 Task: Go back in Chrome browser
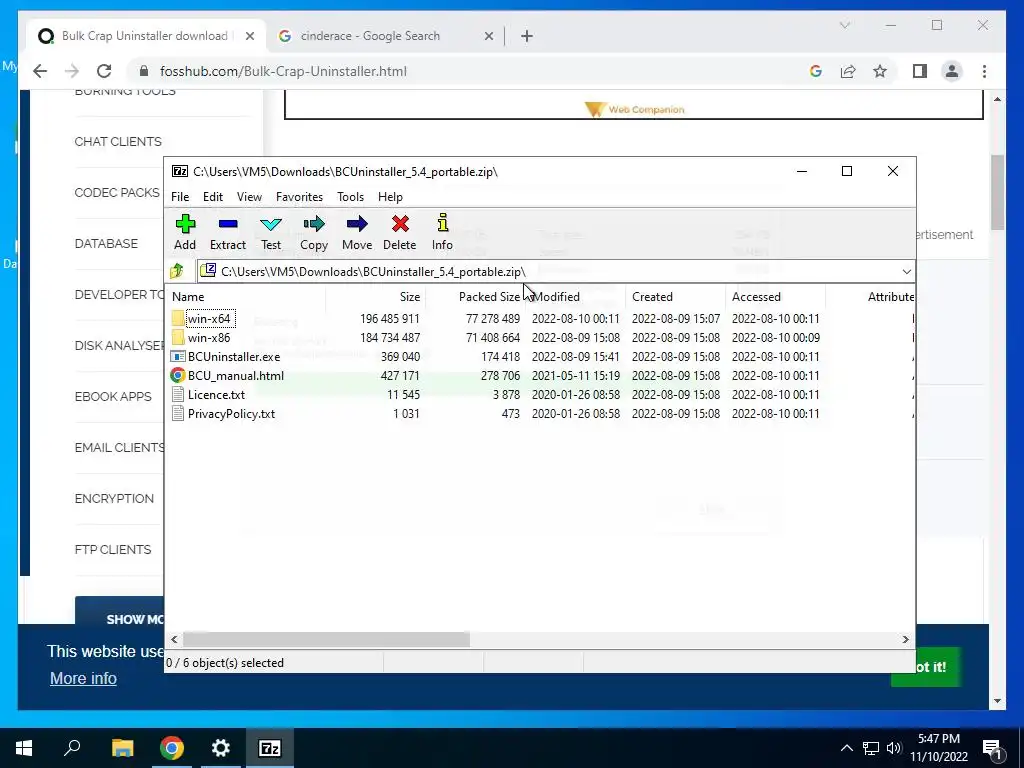pos(40,71)
